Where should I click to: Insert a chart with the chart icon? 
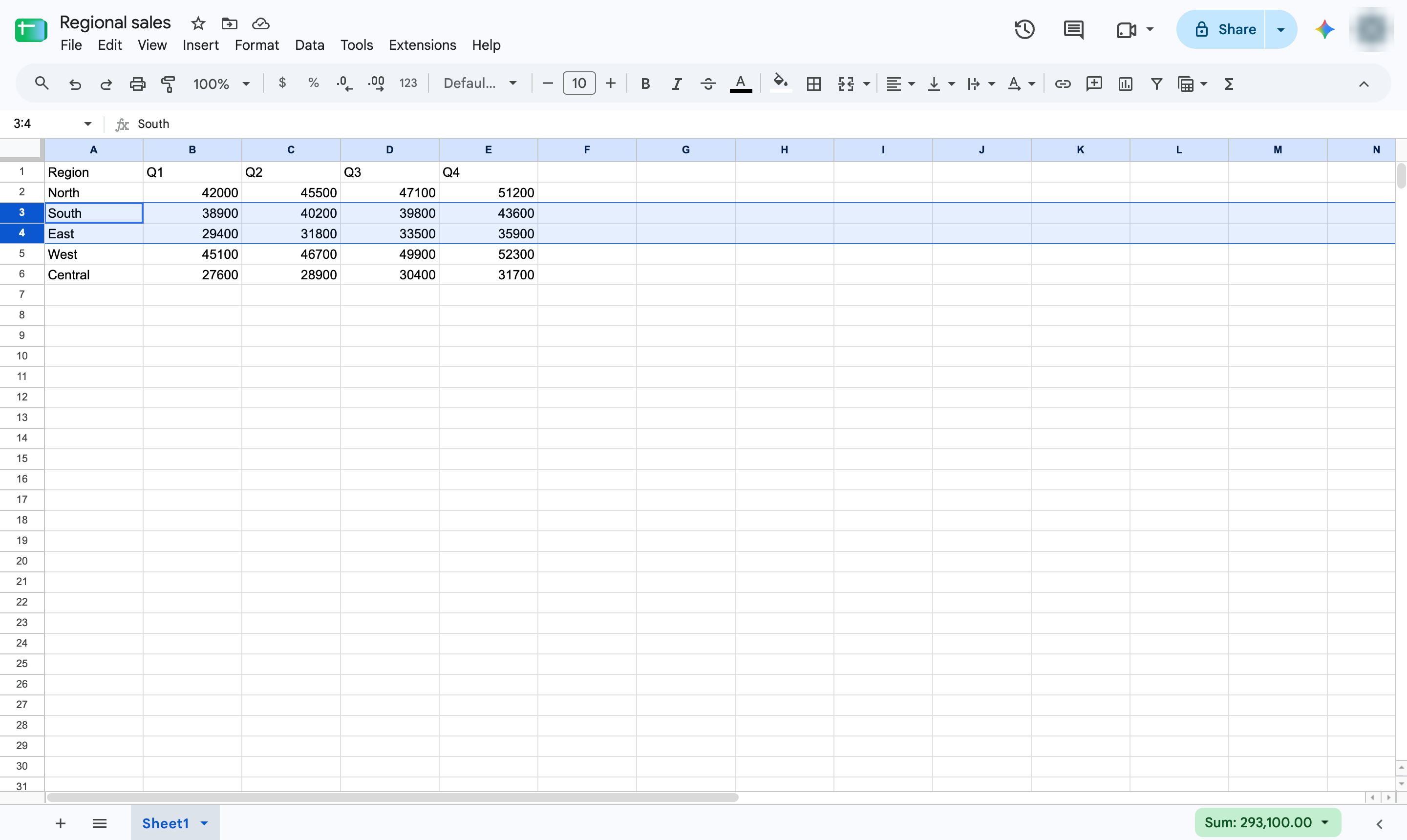pos(1125,84)
